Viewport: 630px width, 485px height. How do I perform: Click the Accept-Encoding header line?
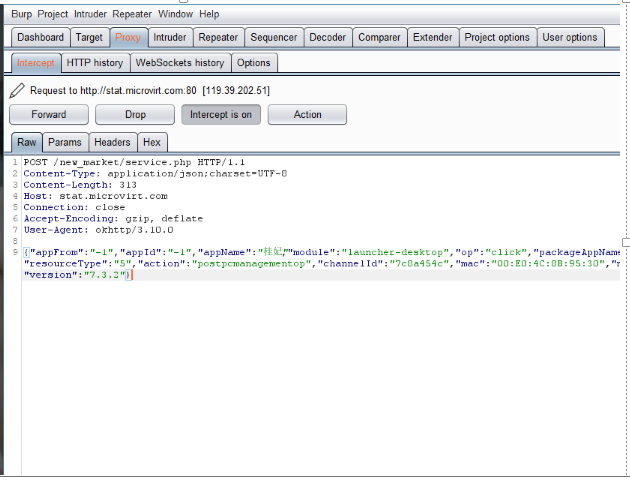pos(113,219)
